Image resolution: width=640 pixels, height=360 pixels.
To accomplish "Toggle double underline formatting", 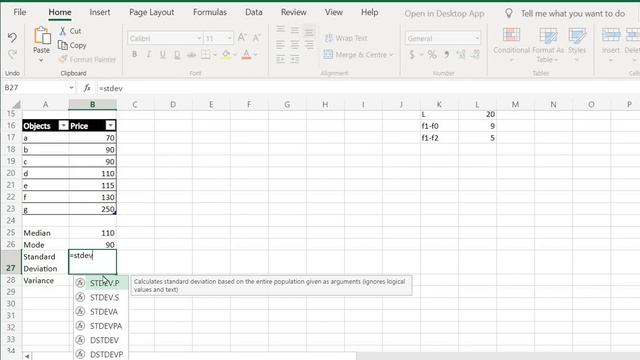I will [x=177, y=54].
